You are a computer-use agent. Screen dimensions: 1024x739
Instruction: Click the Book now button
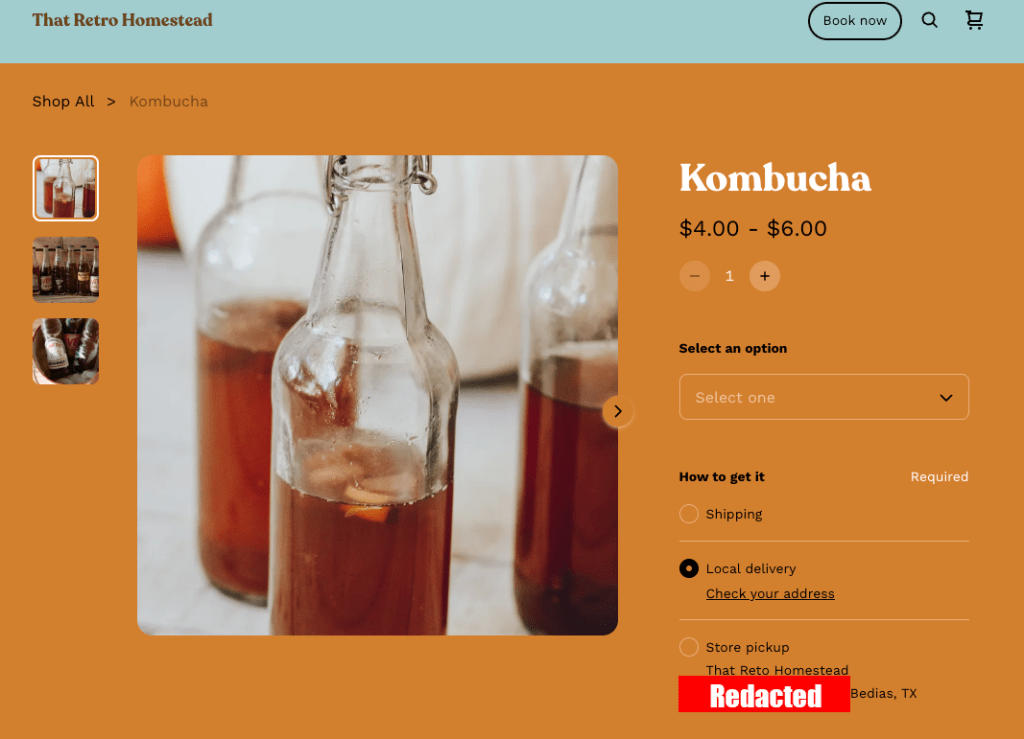point(854,21)
